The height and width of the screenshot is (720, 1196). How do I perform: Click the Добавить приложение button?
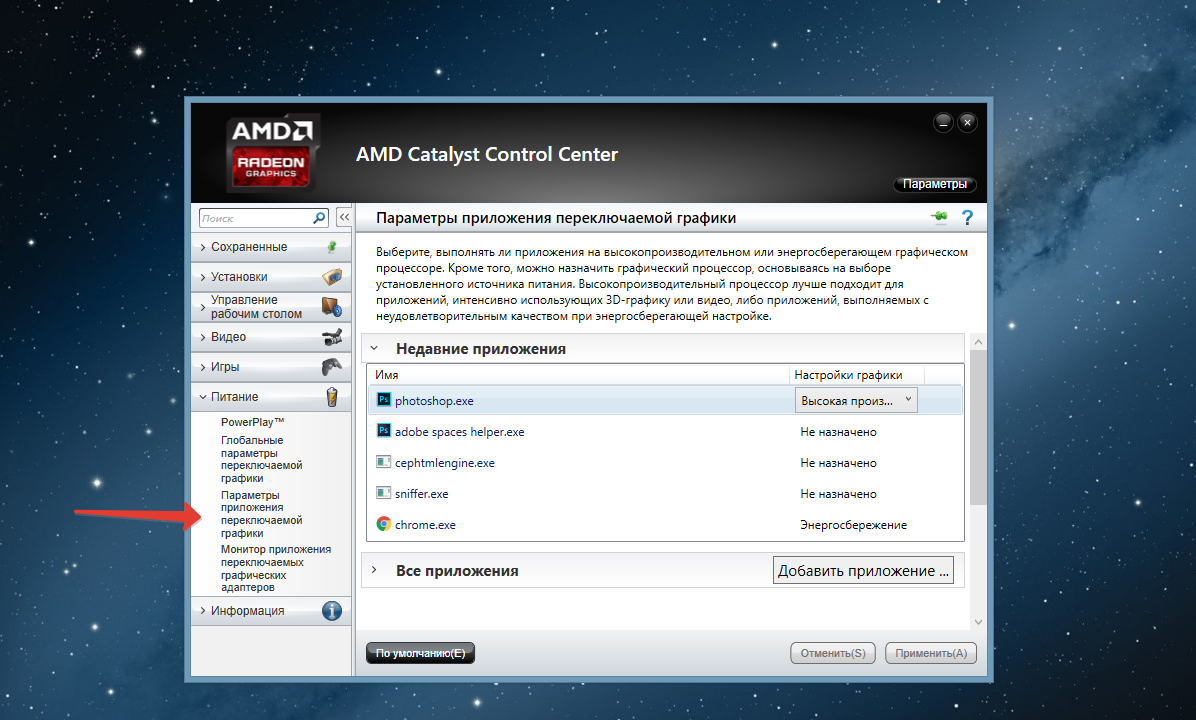tap(863, 570)
